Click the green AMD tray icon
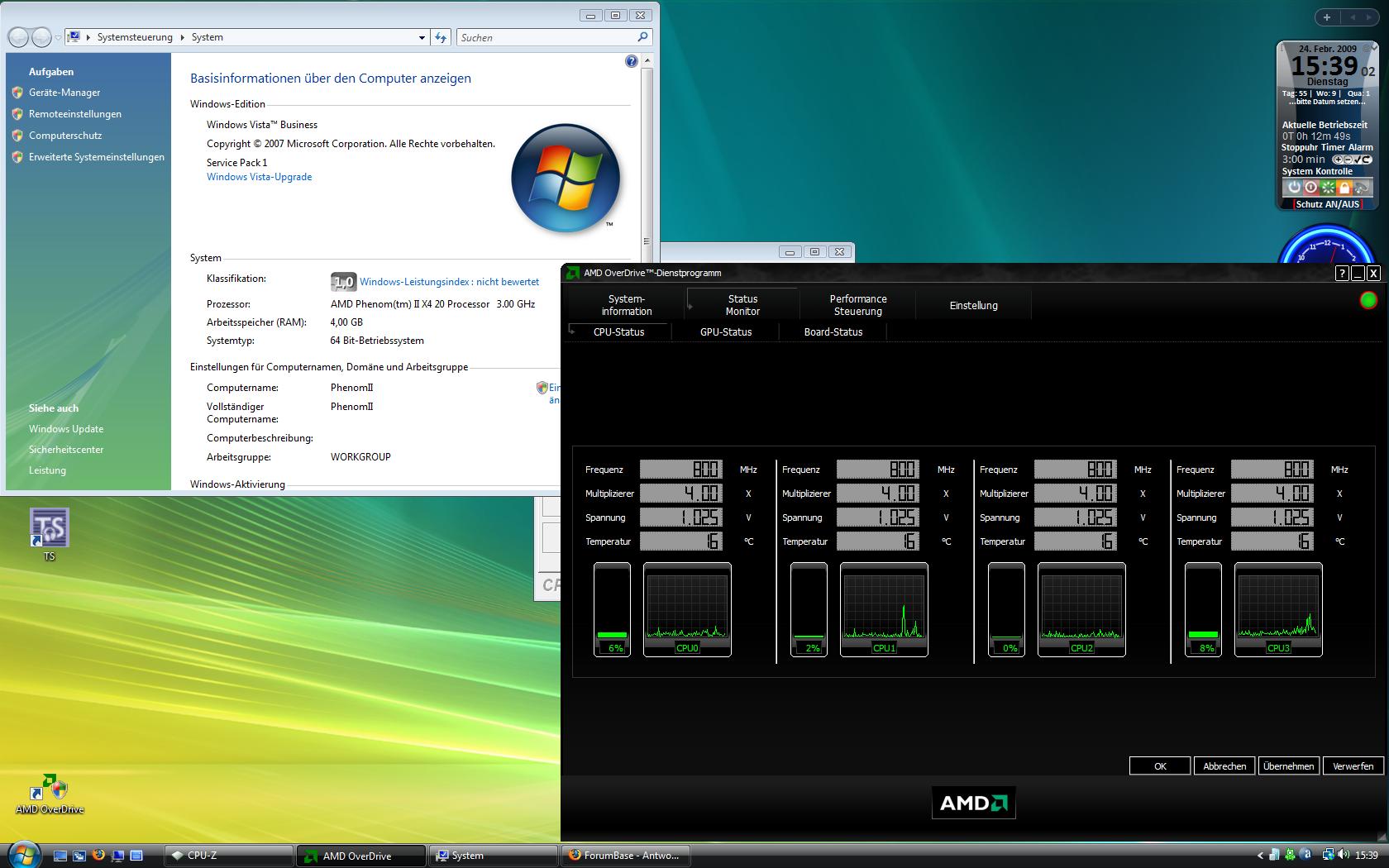Screen dimensions: 1389x868 [x=1290, y=856]
